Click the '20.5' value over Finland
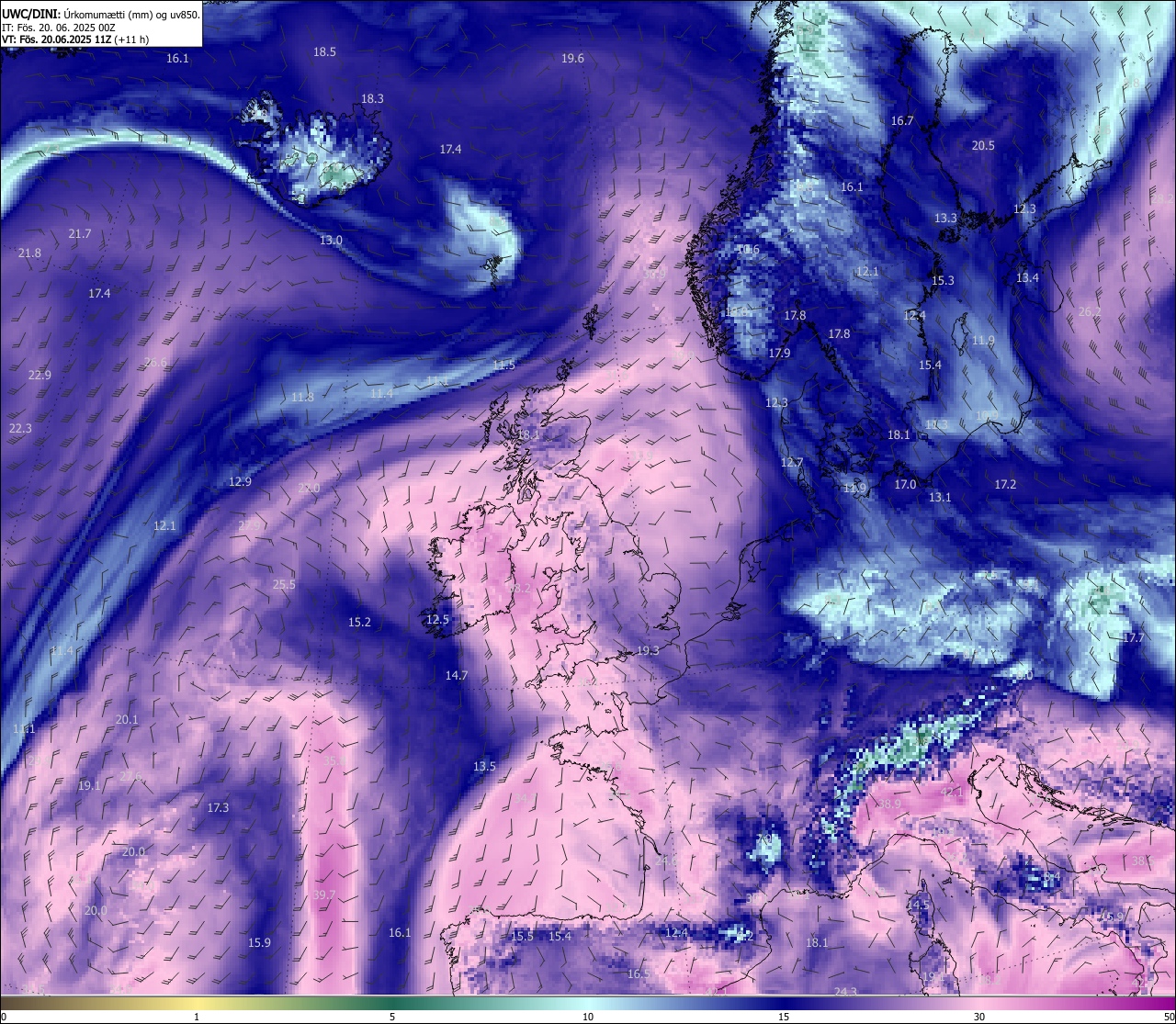The width and height of the screenshot is (1176, 1024). (983, 146)
